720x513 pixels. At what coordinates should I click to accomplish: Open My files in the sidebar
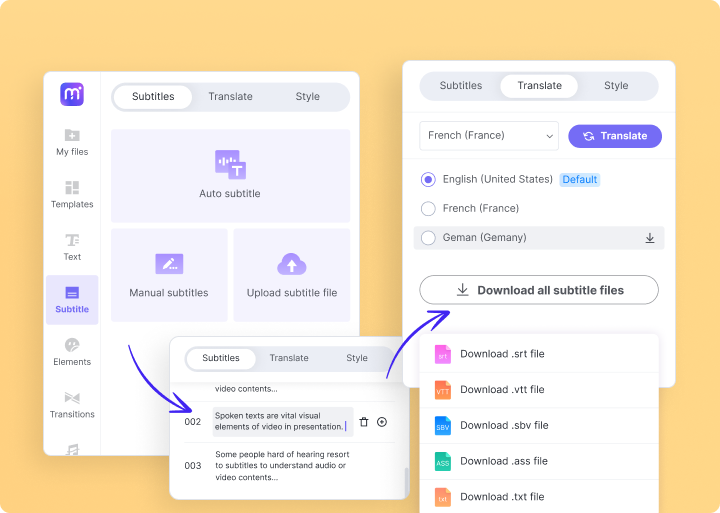click(72, 142)
